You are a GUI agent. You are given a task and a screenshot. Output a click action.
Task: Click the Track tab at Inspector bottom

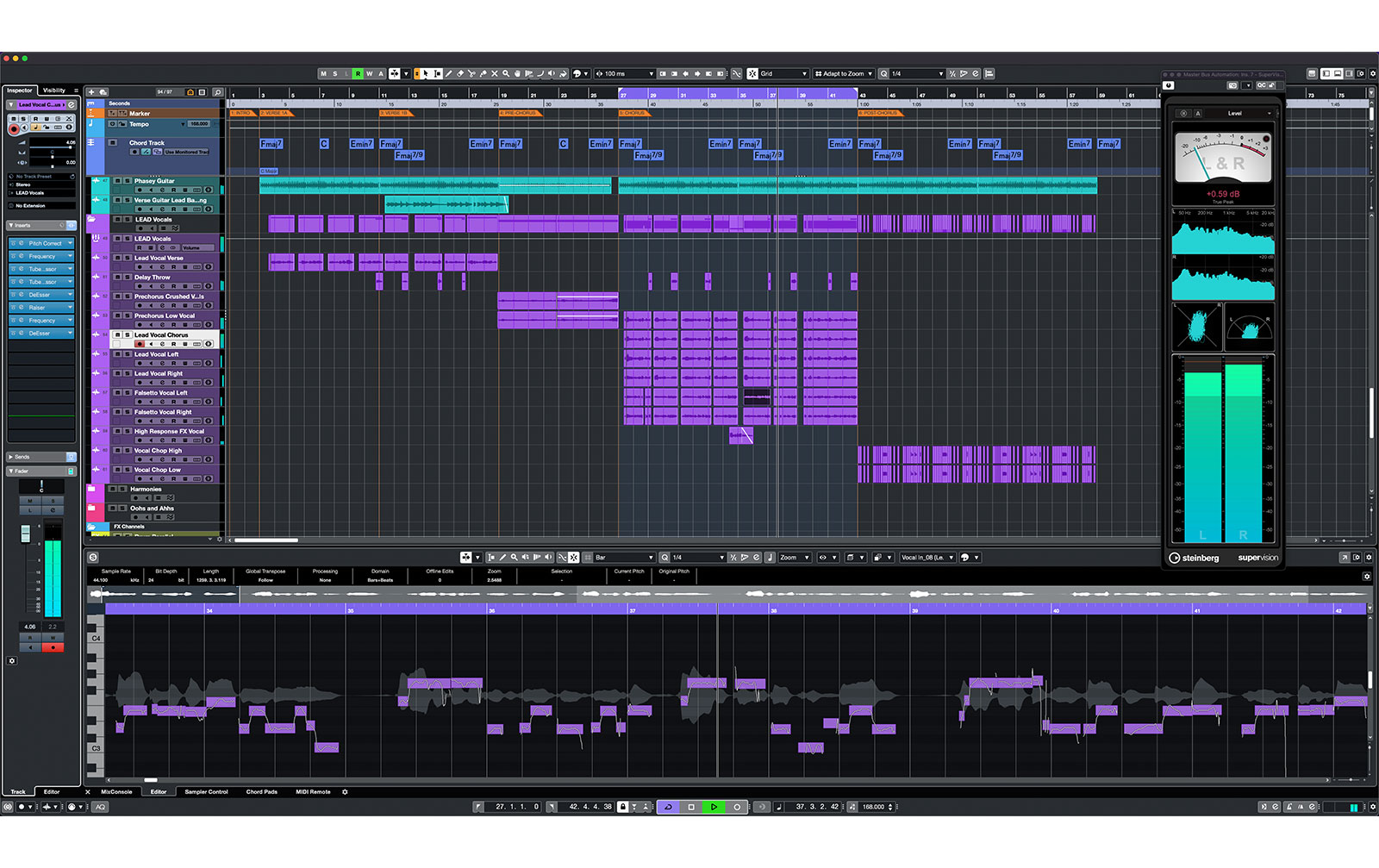(18, 791)
